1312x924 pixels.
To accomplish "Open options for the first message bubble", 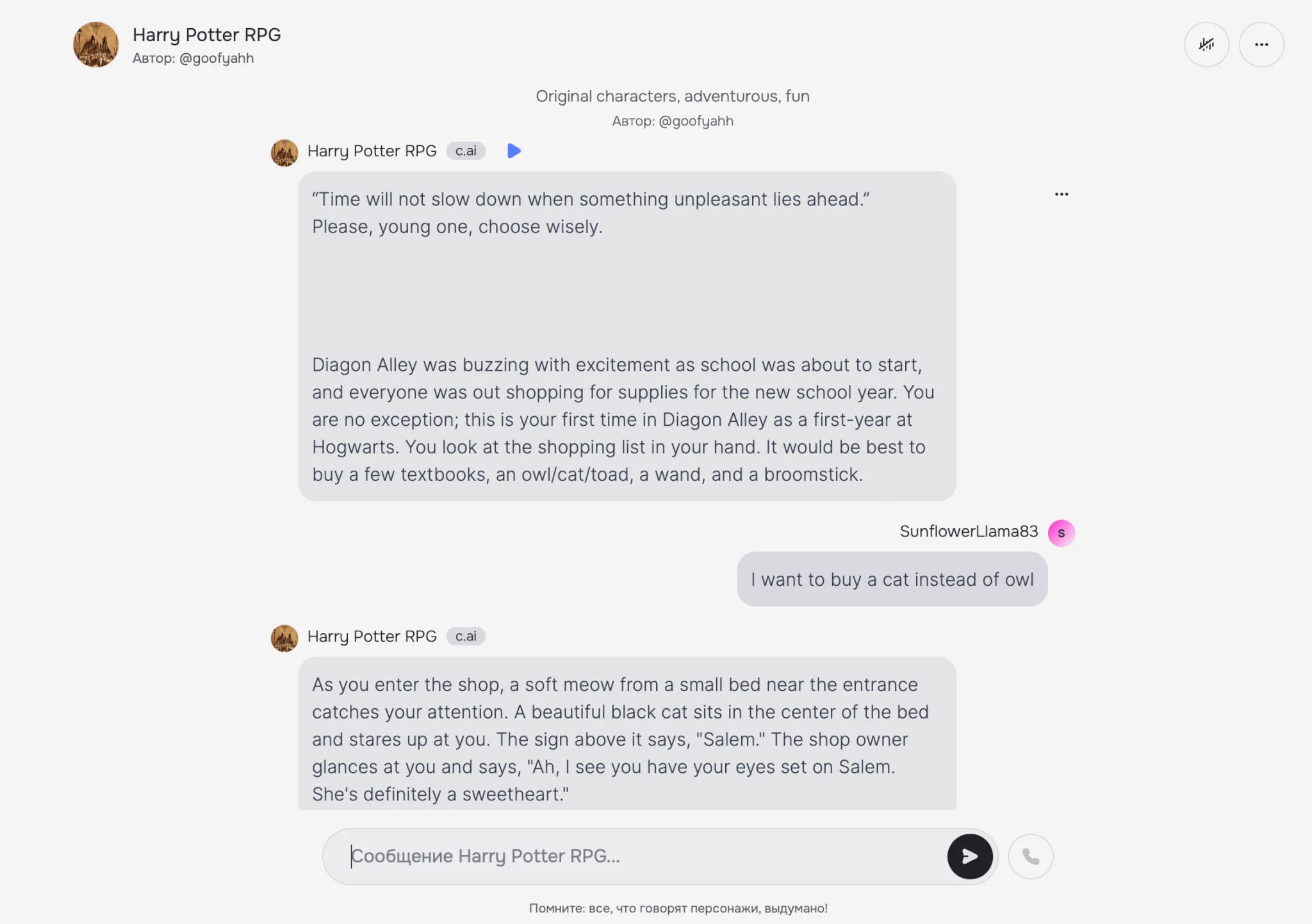I will pos(1061,194).
